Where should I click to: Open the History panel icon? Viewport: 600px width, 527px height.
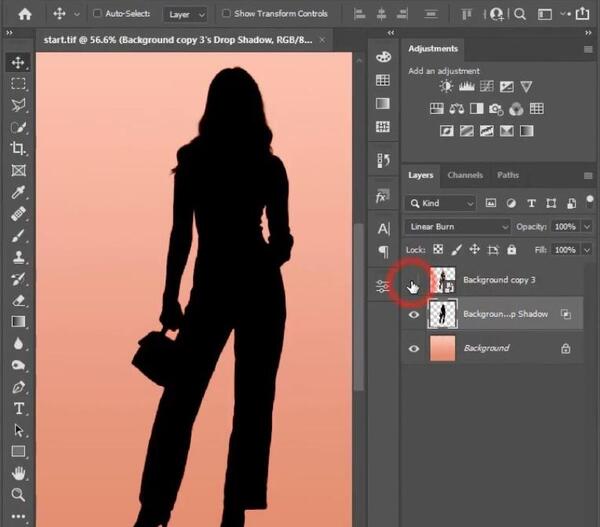pos(383,161)
